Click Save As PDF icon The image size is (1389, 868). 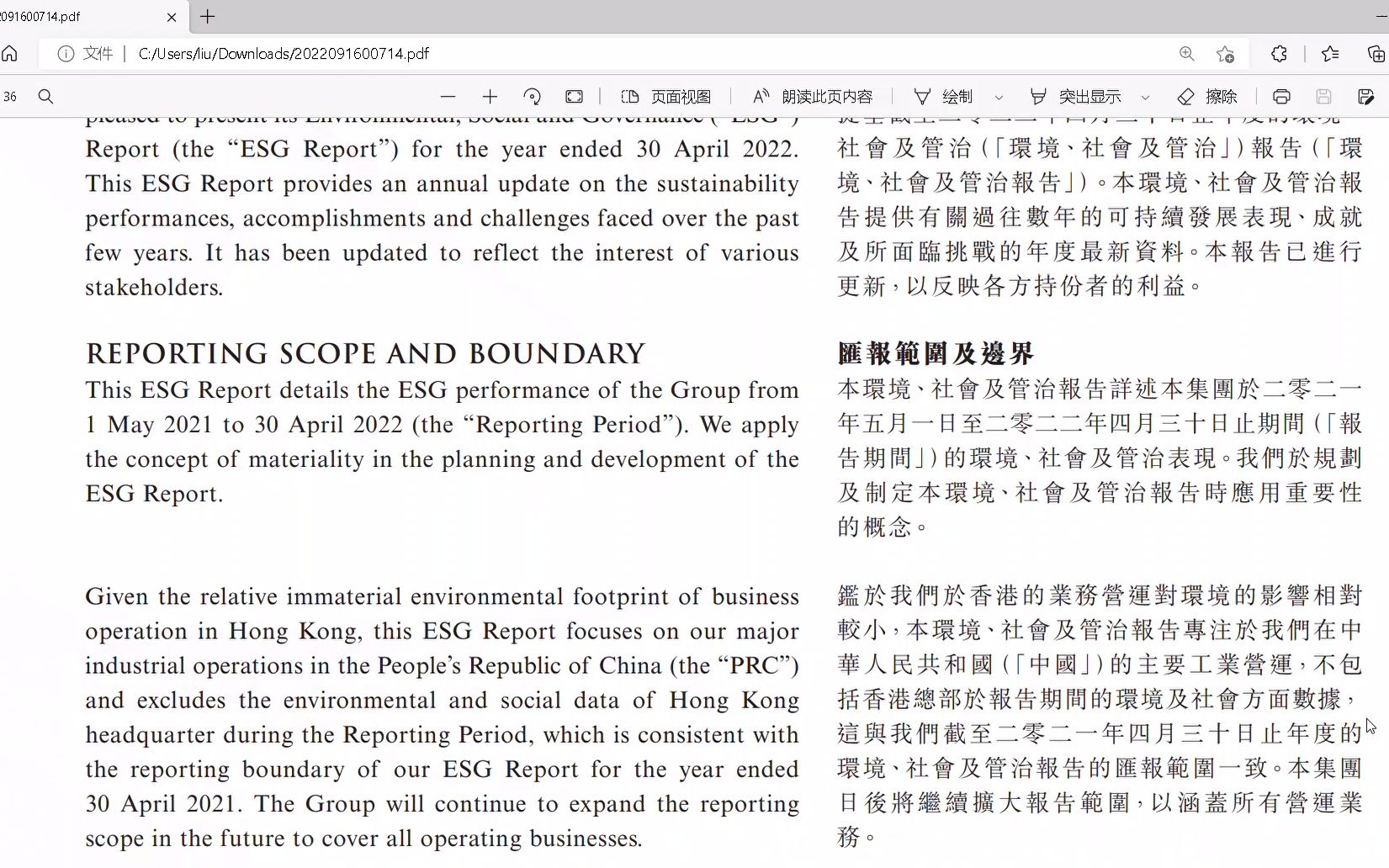[x=1366, y=97]
